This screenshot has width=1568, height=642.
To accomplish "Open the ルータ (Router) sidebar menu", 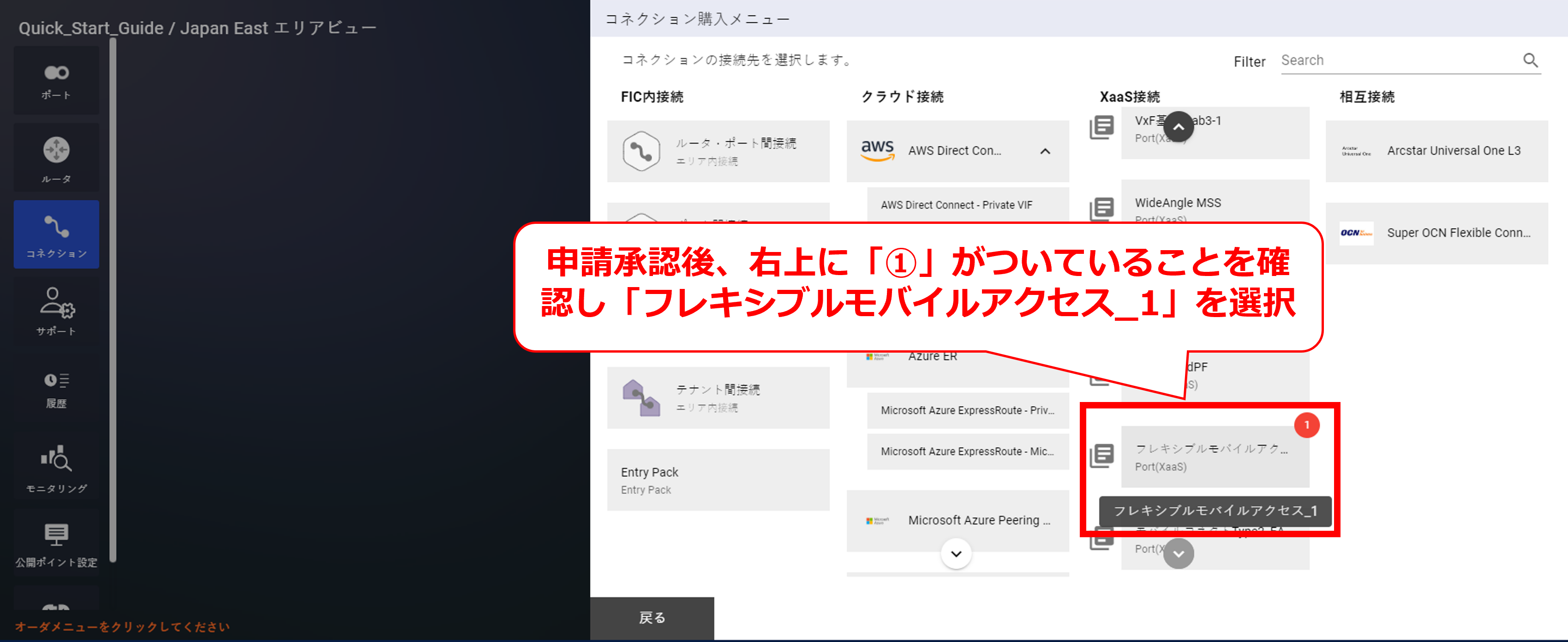I will click(x=57, y=157).
